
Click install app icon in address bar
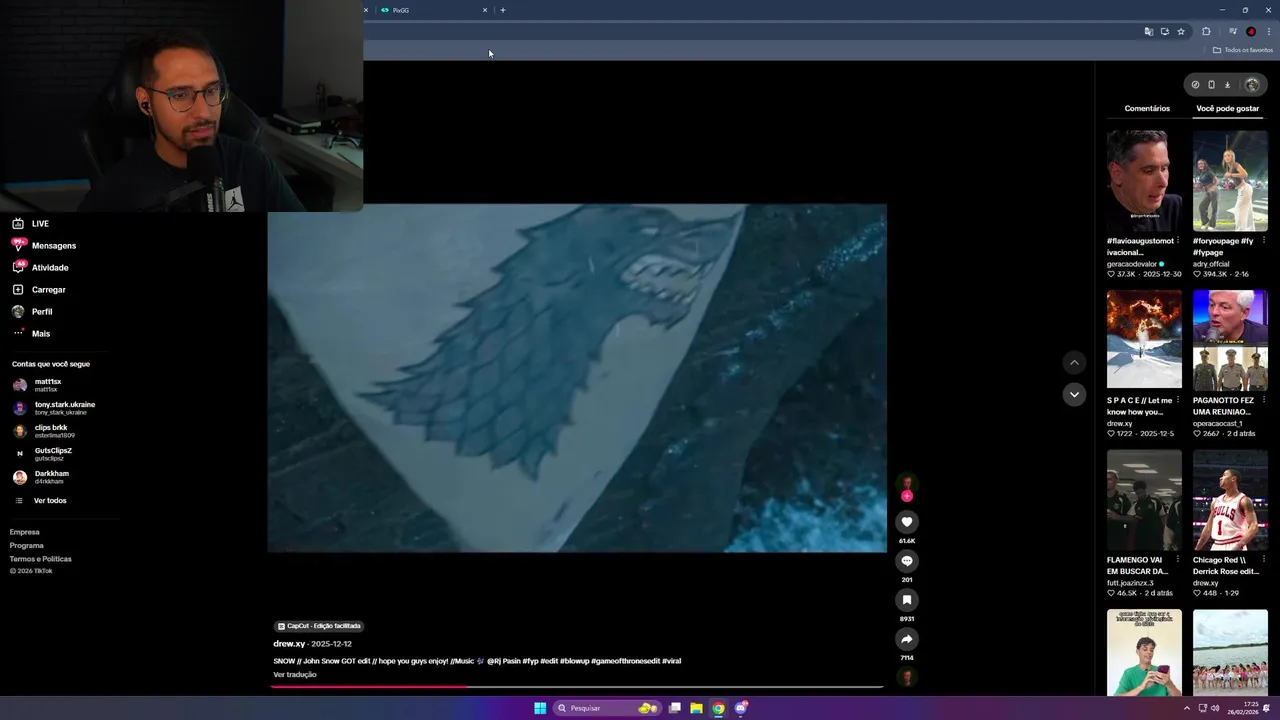tap(1165, 32)
